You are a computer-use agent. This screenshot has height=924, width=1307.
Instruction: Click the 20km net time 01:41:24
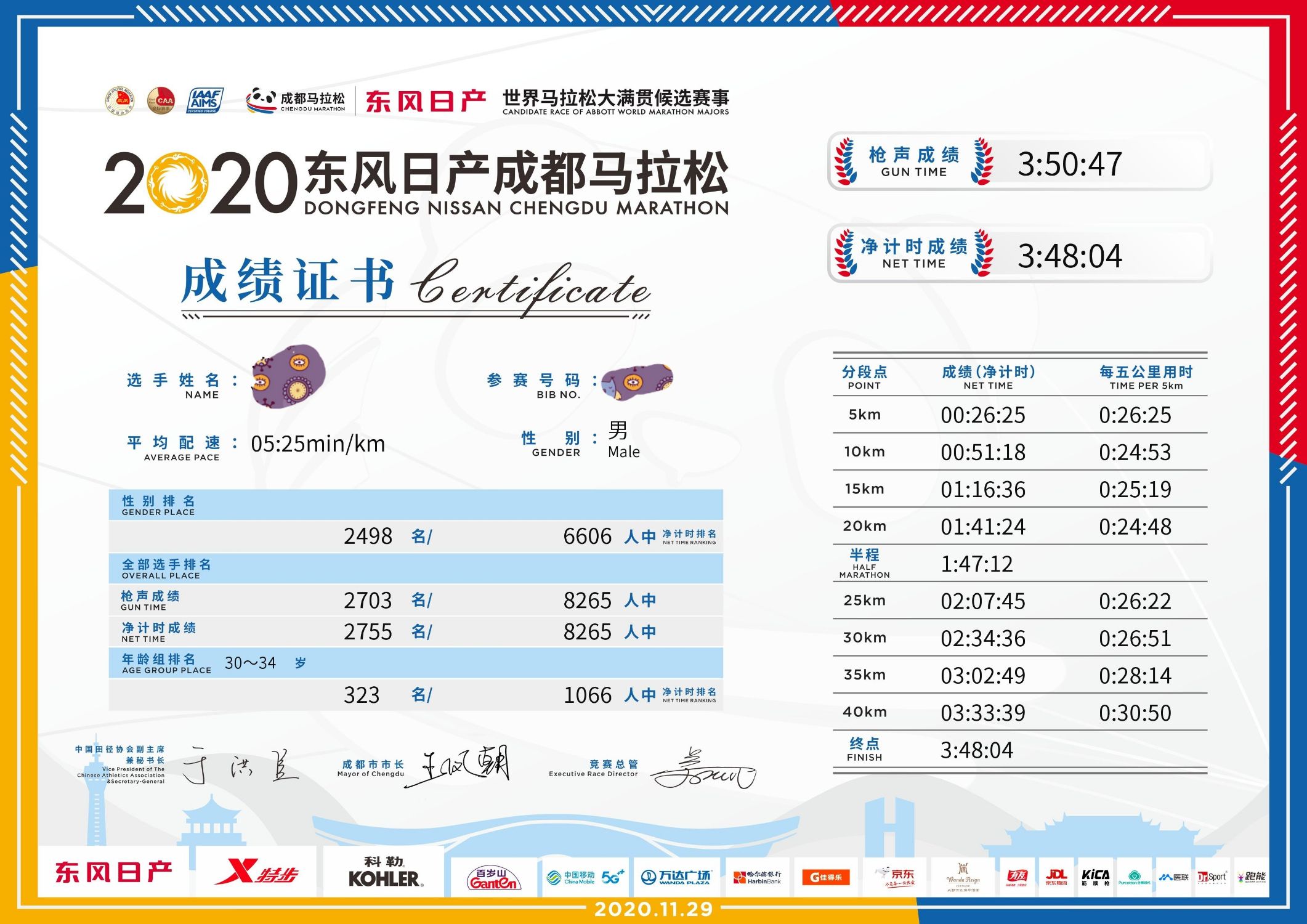tap(983, 527)
